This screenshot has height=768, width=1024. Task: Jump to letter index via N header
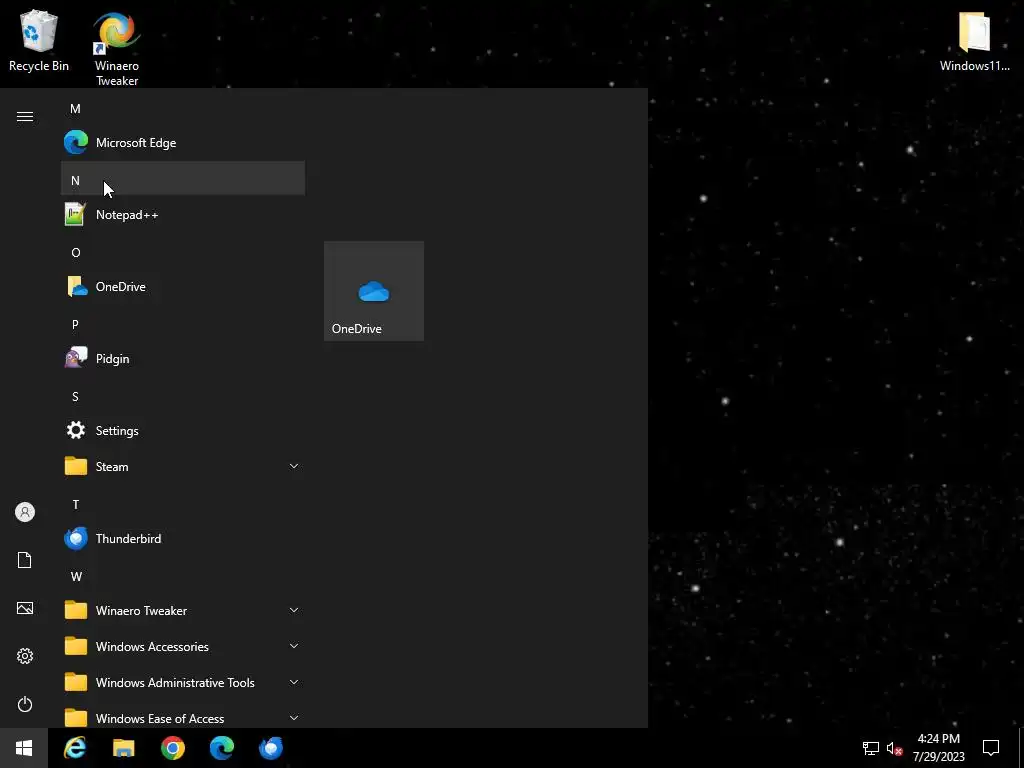(183, 178)
